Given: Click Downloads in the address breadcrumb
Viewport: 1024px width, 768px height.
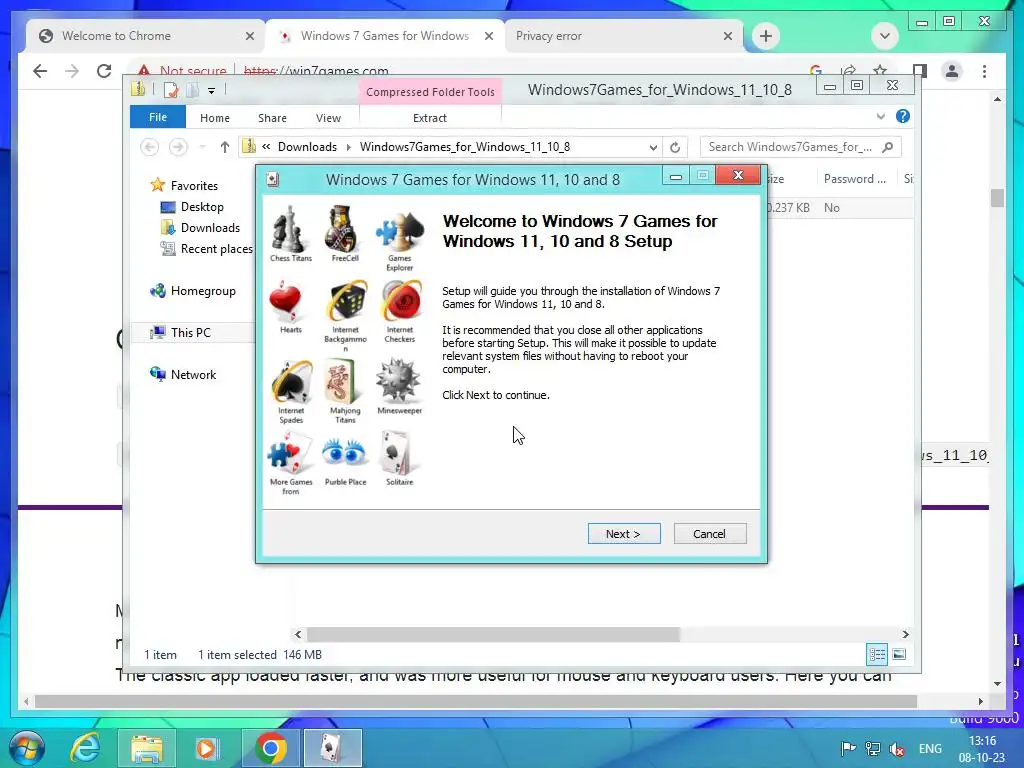Looking at the screenshot, I should [x=308, y=147].
